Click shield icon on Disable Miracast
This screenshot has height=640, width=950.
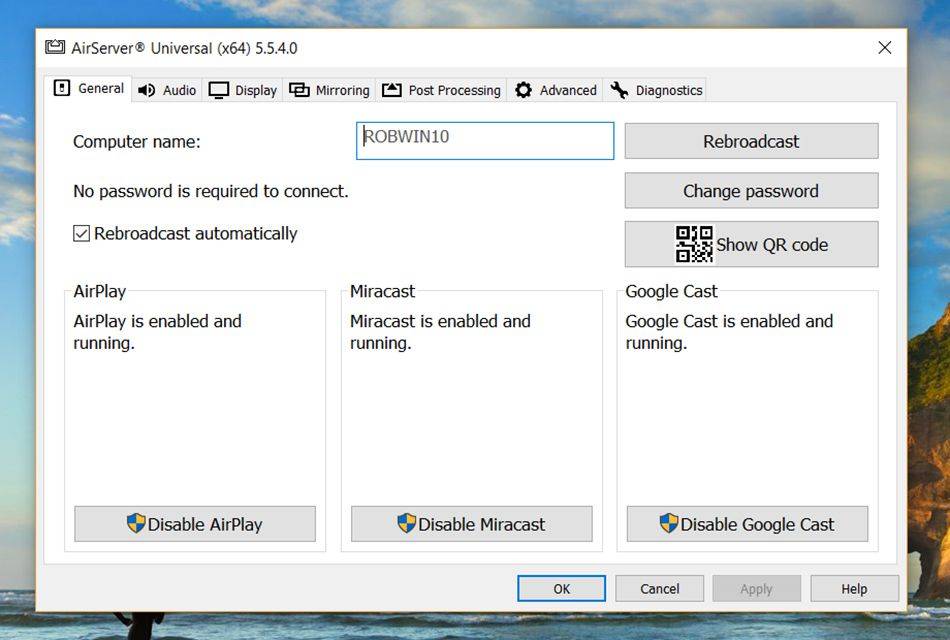407,523
